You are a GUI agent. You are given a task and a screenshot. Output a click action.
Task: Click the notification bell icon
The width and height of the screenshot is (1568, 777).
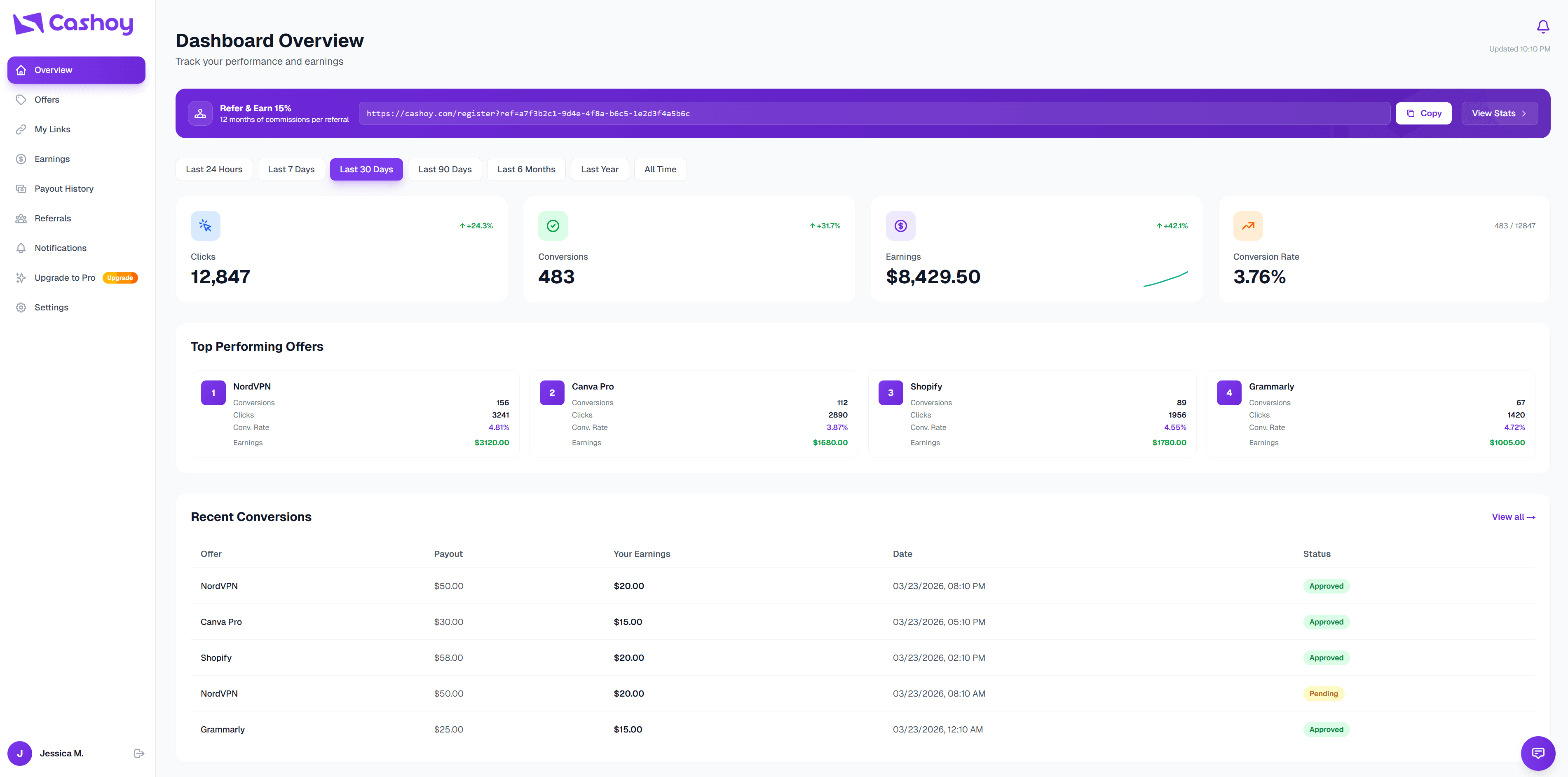[1542, 27]
